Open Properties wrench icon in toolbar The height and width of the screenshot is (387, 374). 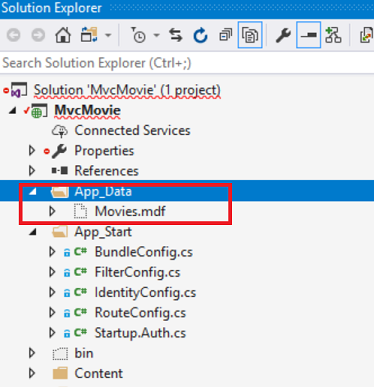point(283,35)
